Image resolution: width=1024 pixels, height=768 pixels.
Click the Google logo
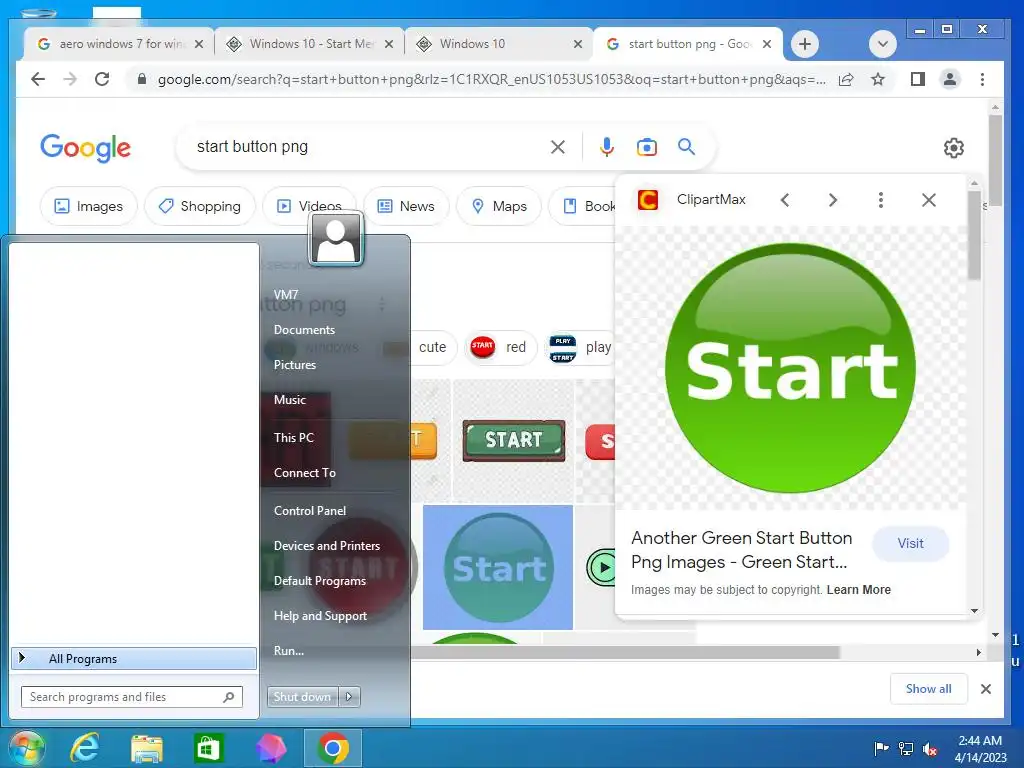point(86,148)
